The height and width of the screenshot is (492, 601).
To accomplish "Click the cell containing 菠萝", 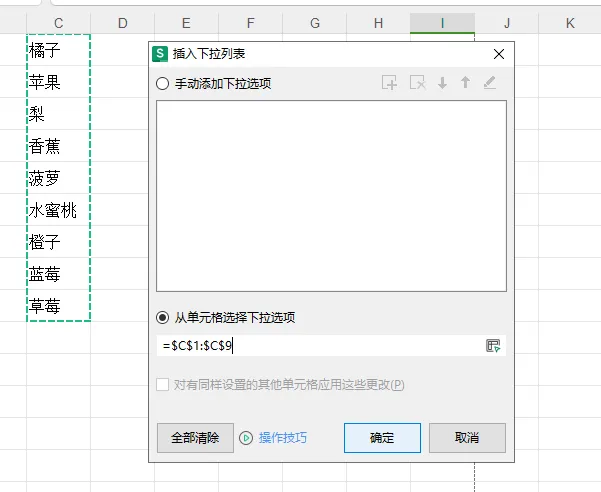I will [58, 178].
